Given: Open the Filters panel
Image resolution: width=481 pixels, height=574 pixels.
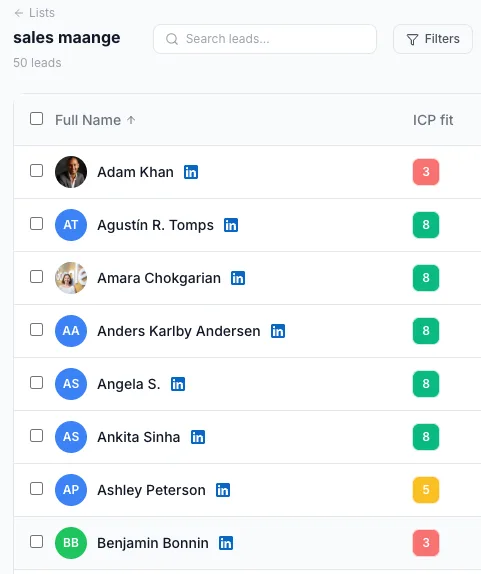Looking at the screenshot, I should click(433, 39).
